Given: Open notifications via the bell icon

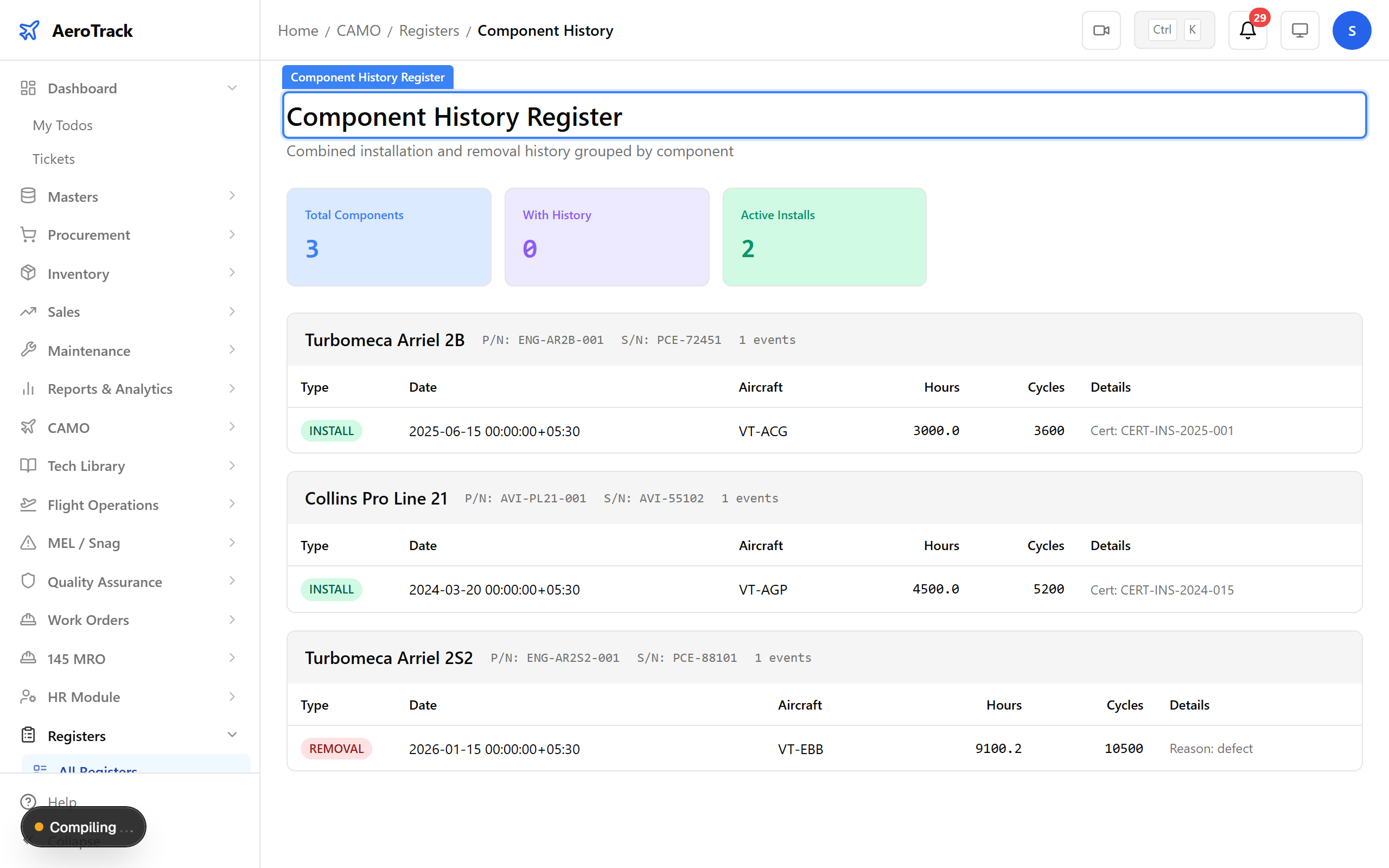Looking at the screenshot, I should pos(1247,30).
